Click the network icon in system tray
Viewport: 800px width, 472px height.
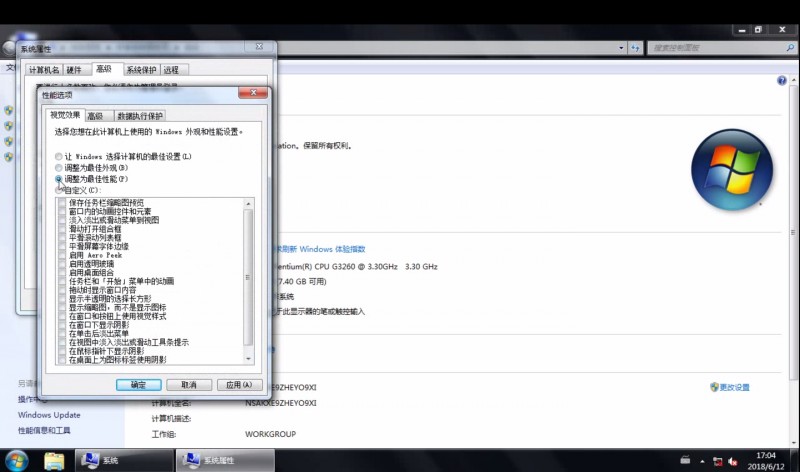coord(717,461)
